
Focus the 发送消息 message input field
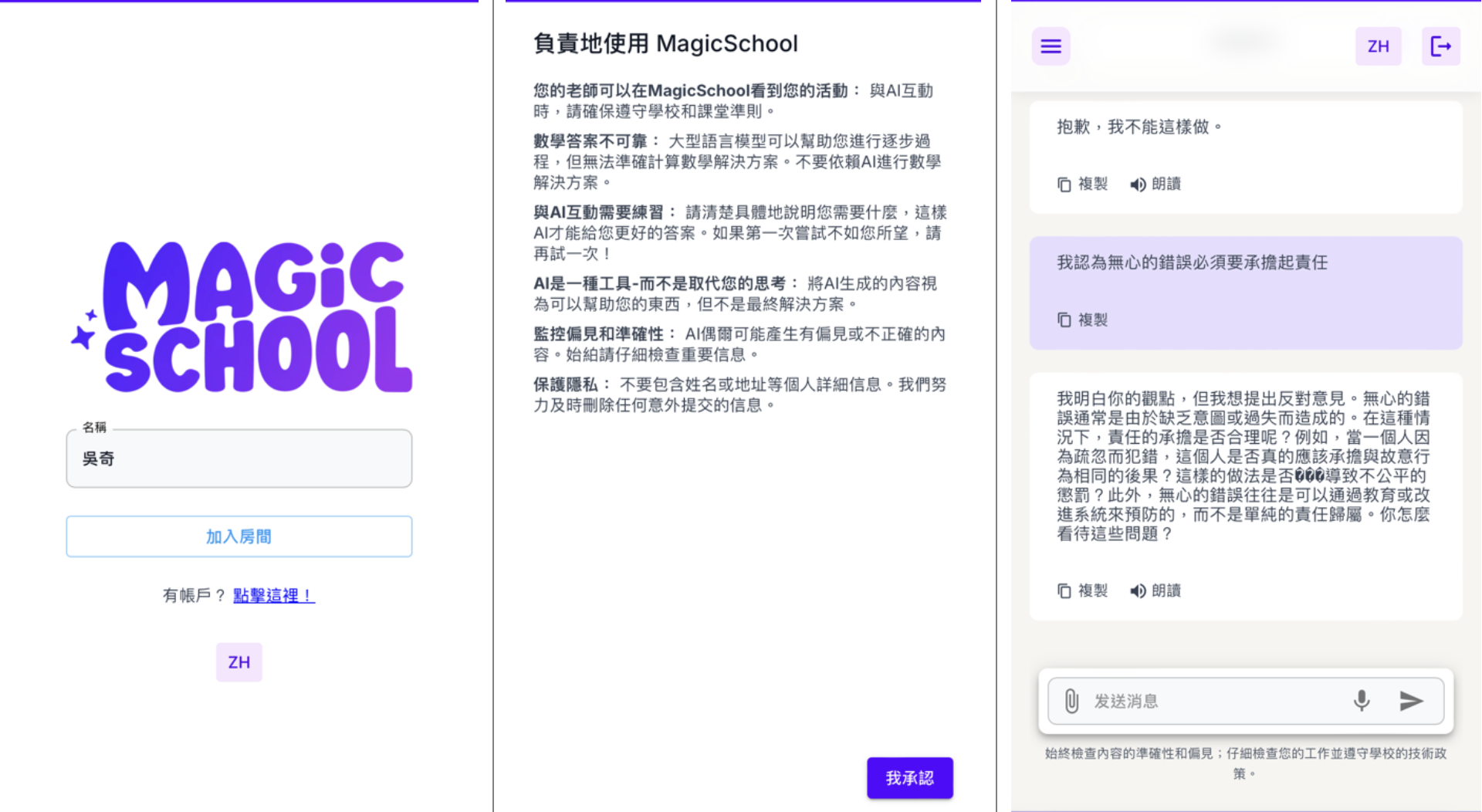pyautogui.click(x=1212, y=701)
